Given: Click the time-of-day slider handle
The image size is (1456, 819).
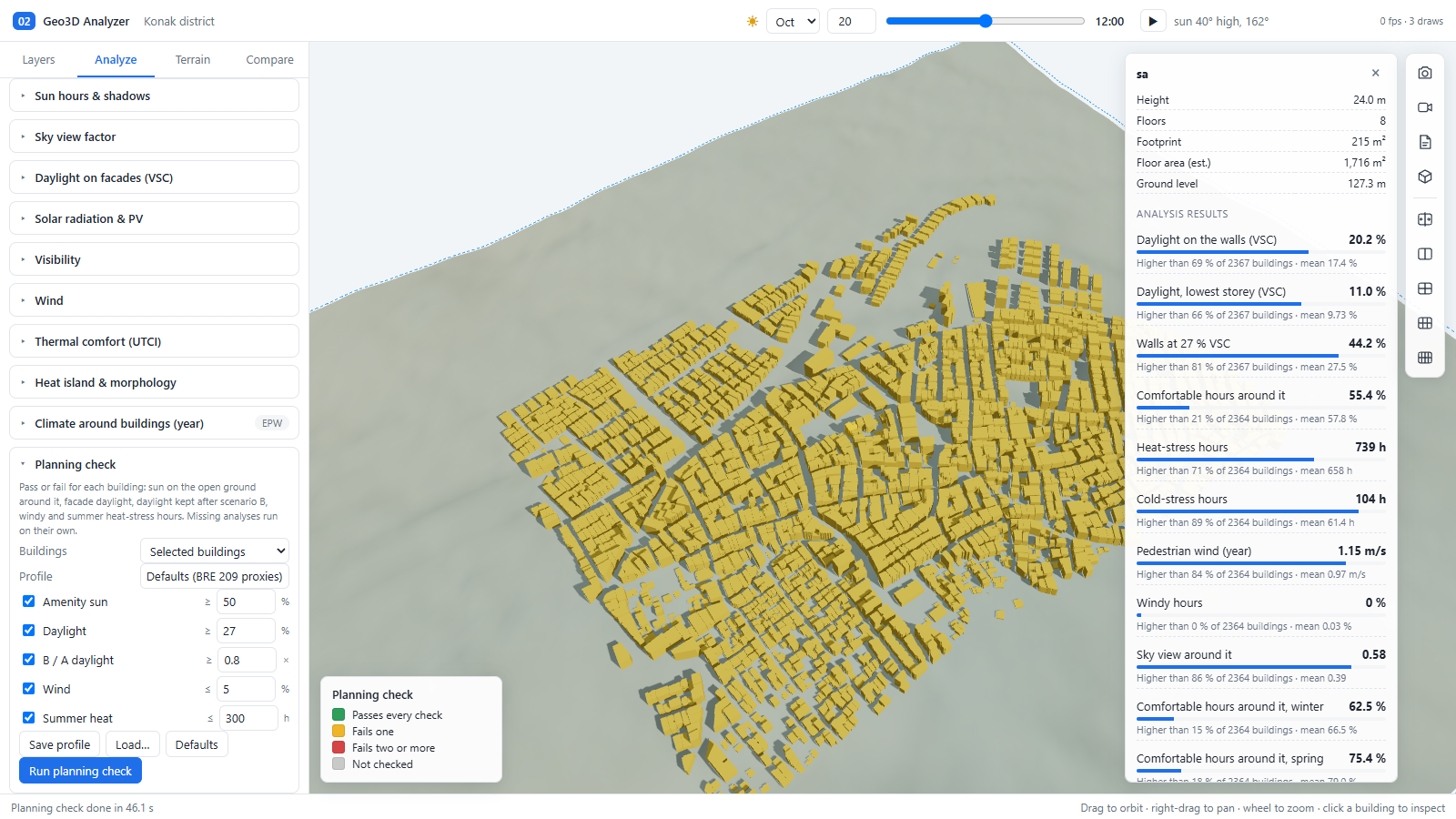Looking at the screenshot, I should tap(986, 21).
